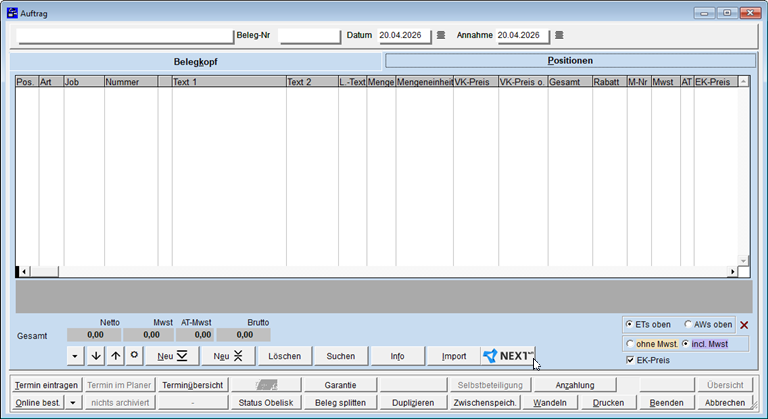The image size is (768, 419).
Task: Click the Zwischenspeich. button
Action: tap(485, 402)
